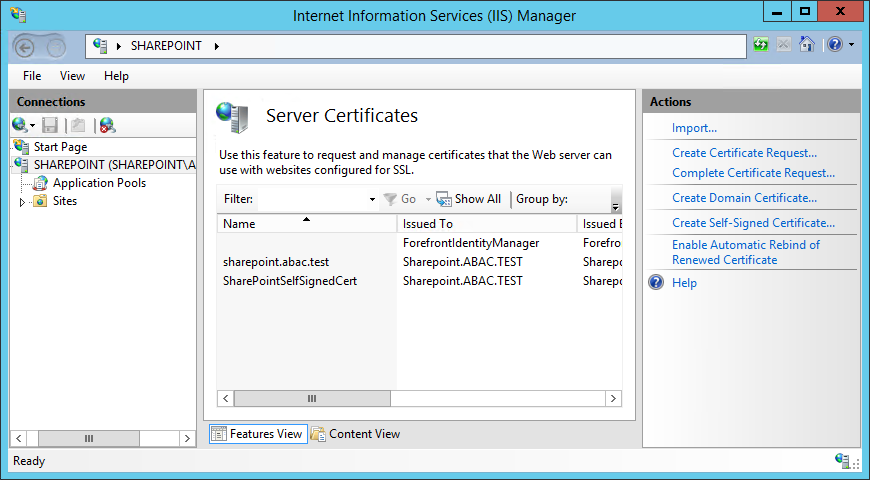Screen dimensions: 870x480
Task: Select the SHAREPOINT server node
Action: (x=114, y=165)
